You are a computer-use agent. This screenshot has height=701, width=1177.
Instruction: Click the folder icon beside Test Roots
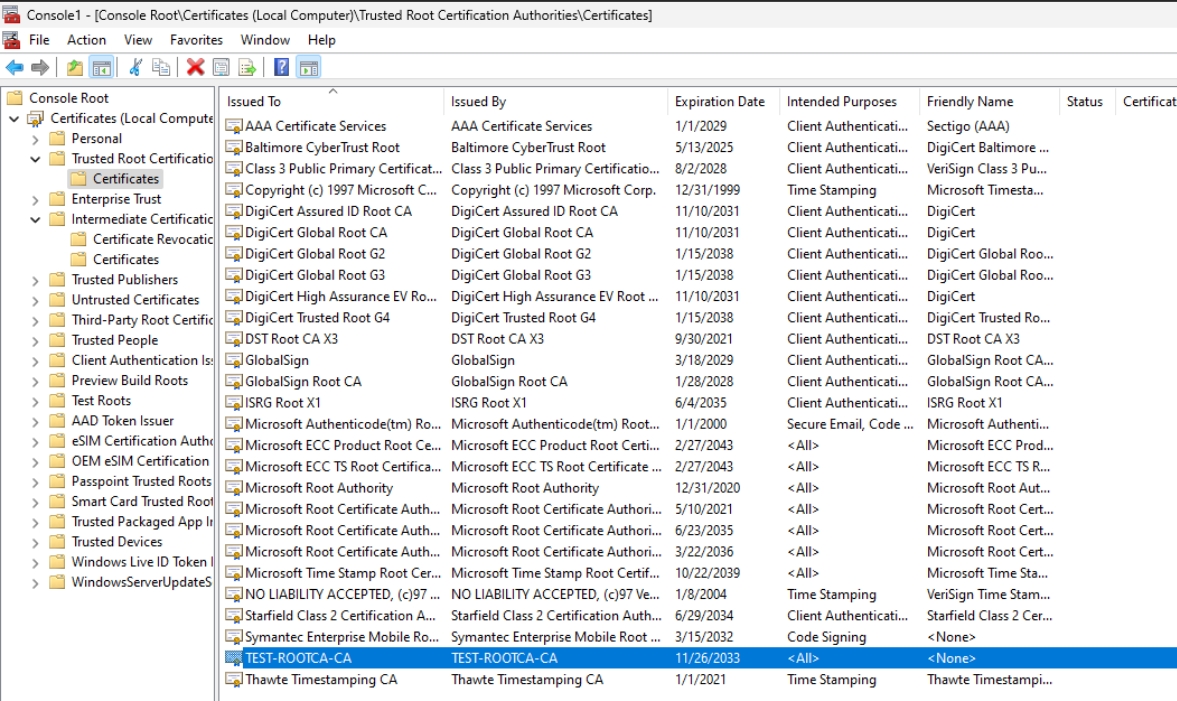[57, 401]
